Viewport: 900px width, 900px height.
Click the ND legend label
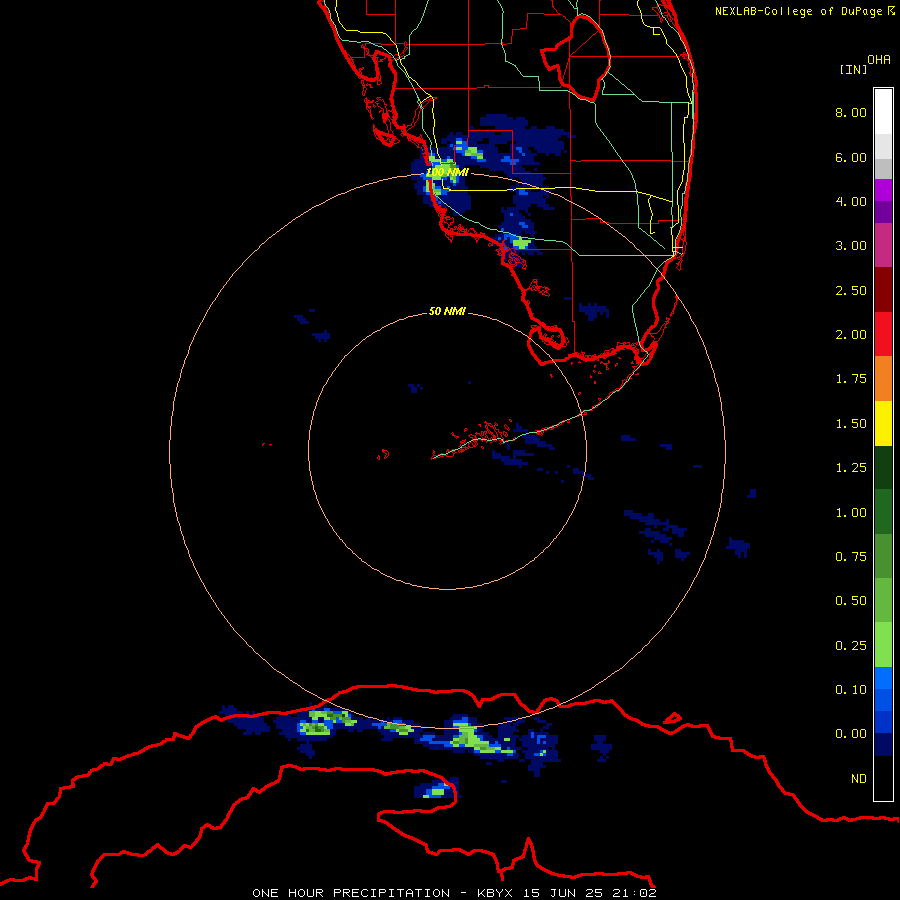(x=859, y=779)
